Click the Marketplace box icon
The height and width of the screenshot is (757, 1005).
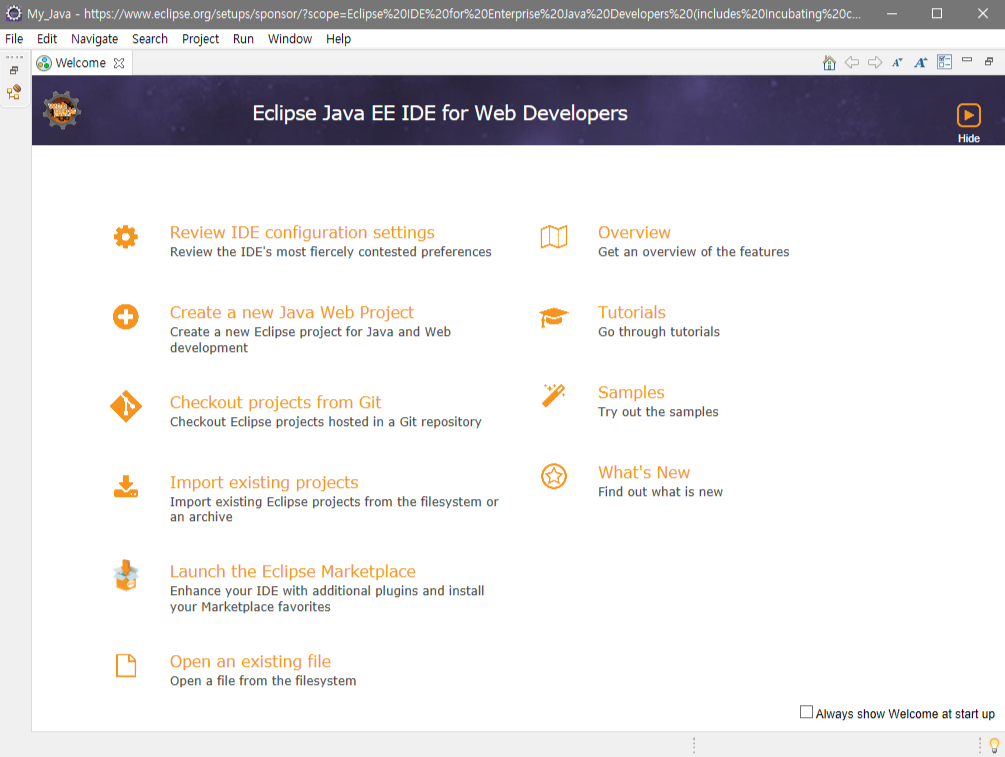click(x=126, y=576)
